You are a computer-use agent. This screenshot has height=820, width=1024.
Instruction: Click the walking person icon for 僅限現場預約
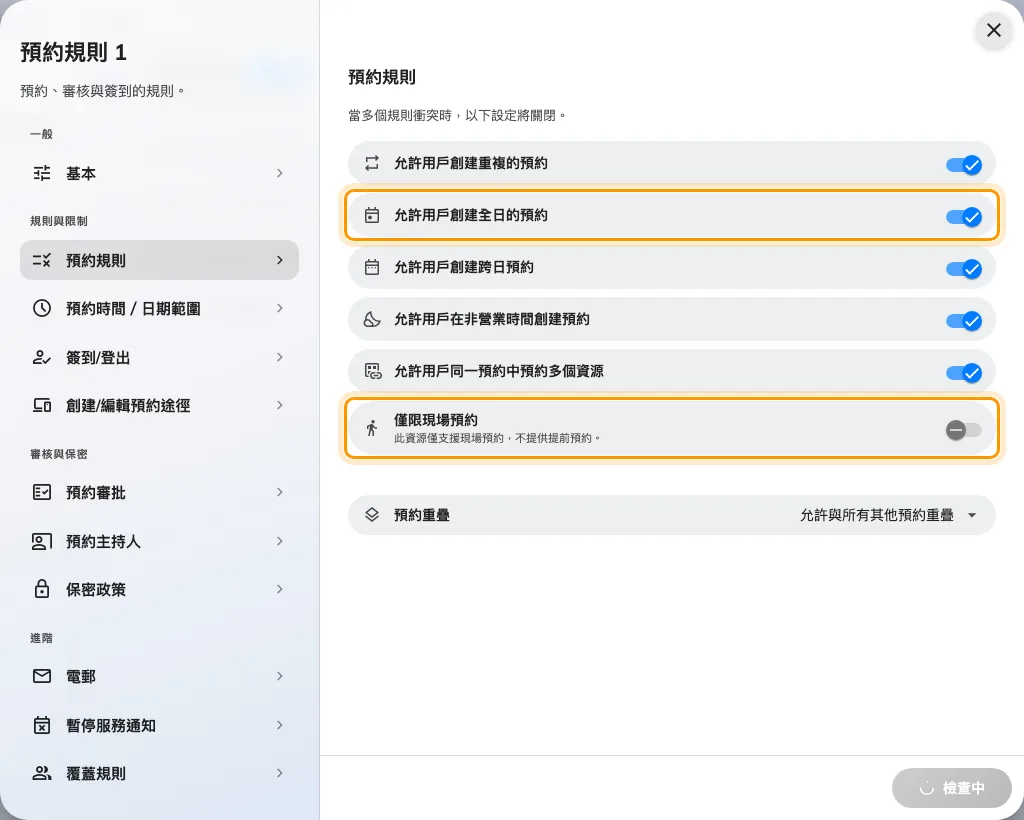click(372, 428)
